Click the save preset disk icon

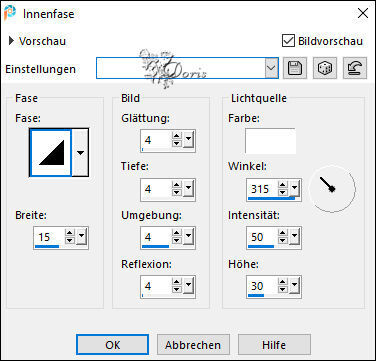(x=295, y=68)
